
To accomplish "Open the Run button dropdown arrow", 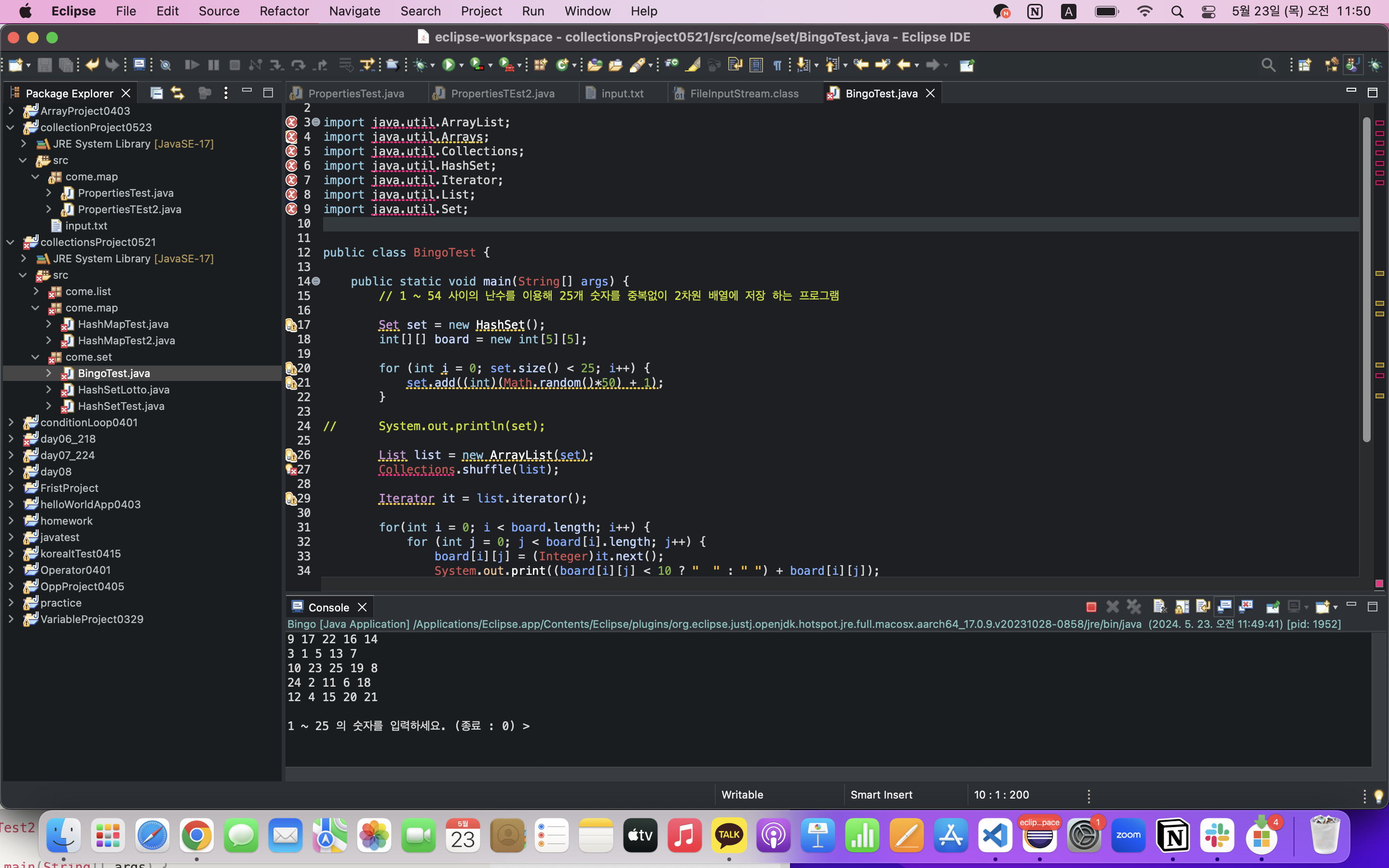I will tap(462, 66).
